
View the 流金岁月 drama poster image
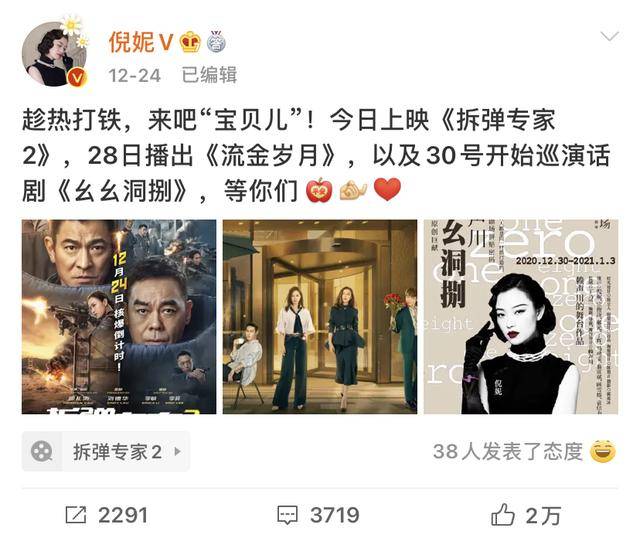click(x=320, y=317)
